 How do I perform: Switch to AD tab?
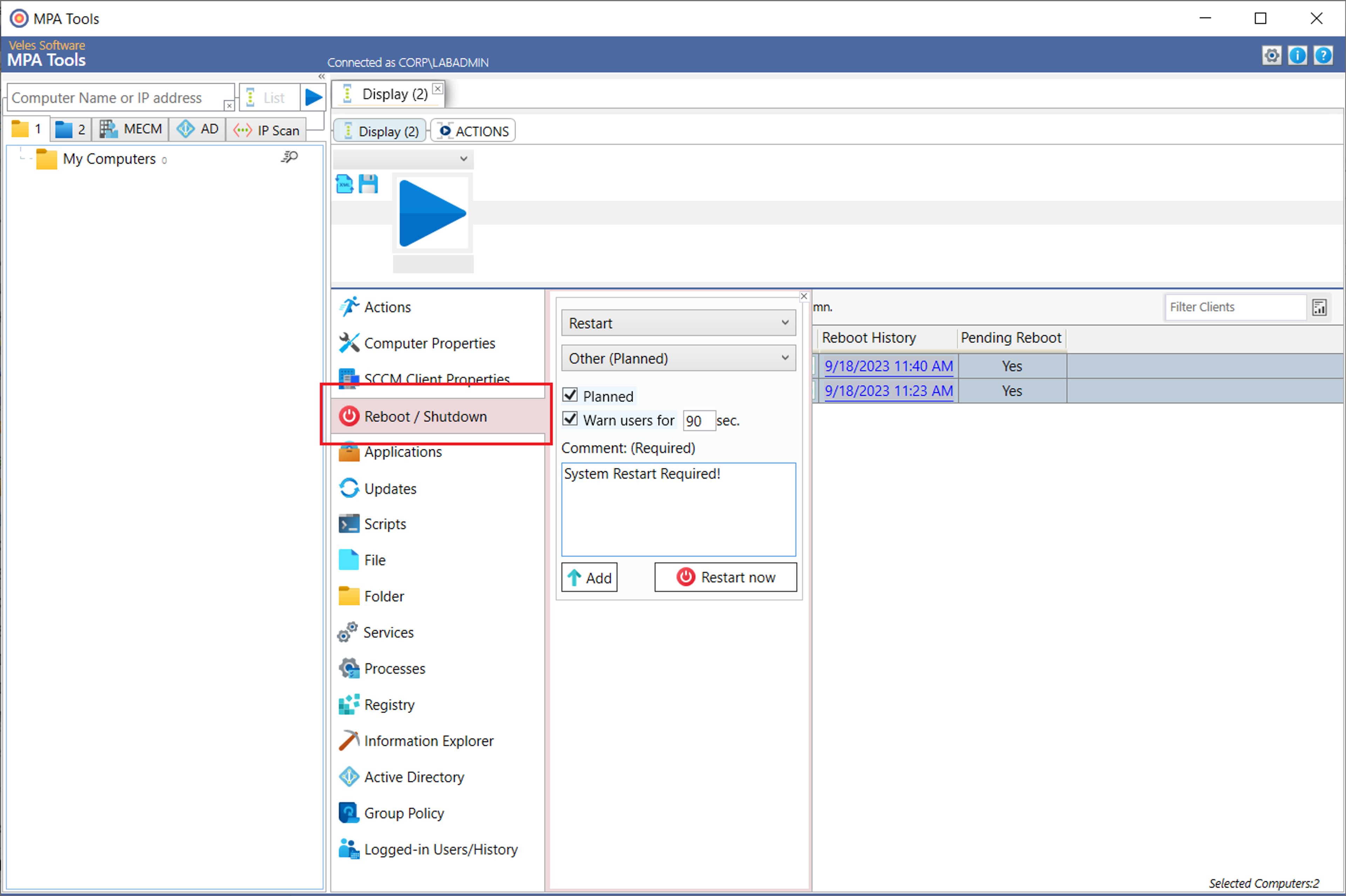point(197,129)
